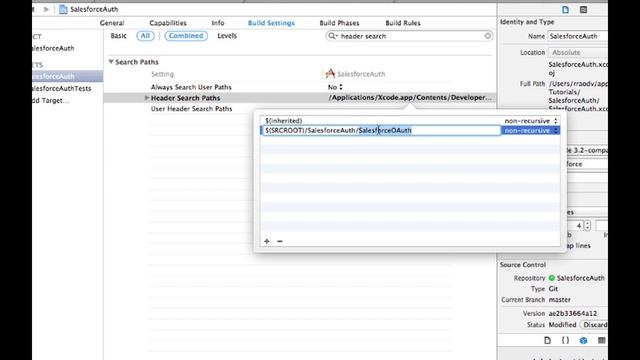The width and height of the screenshot is (640, 360).
Task: Open search options magnifier menu
Action: click(x=333, y=36)
